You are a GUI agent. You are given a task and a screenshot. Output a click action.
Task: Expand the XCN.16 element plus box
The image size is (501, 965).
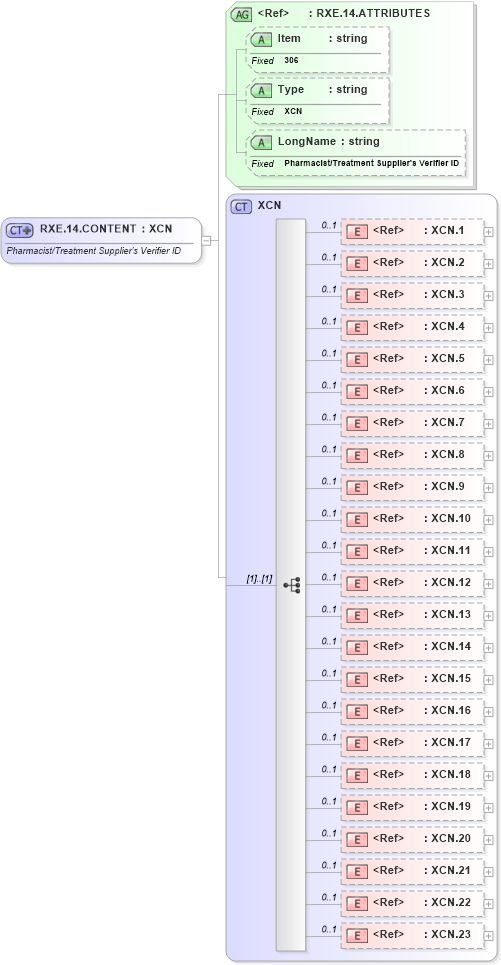[488, 712]
